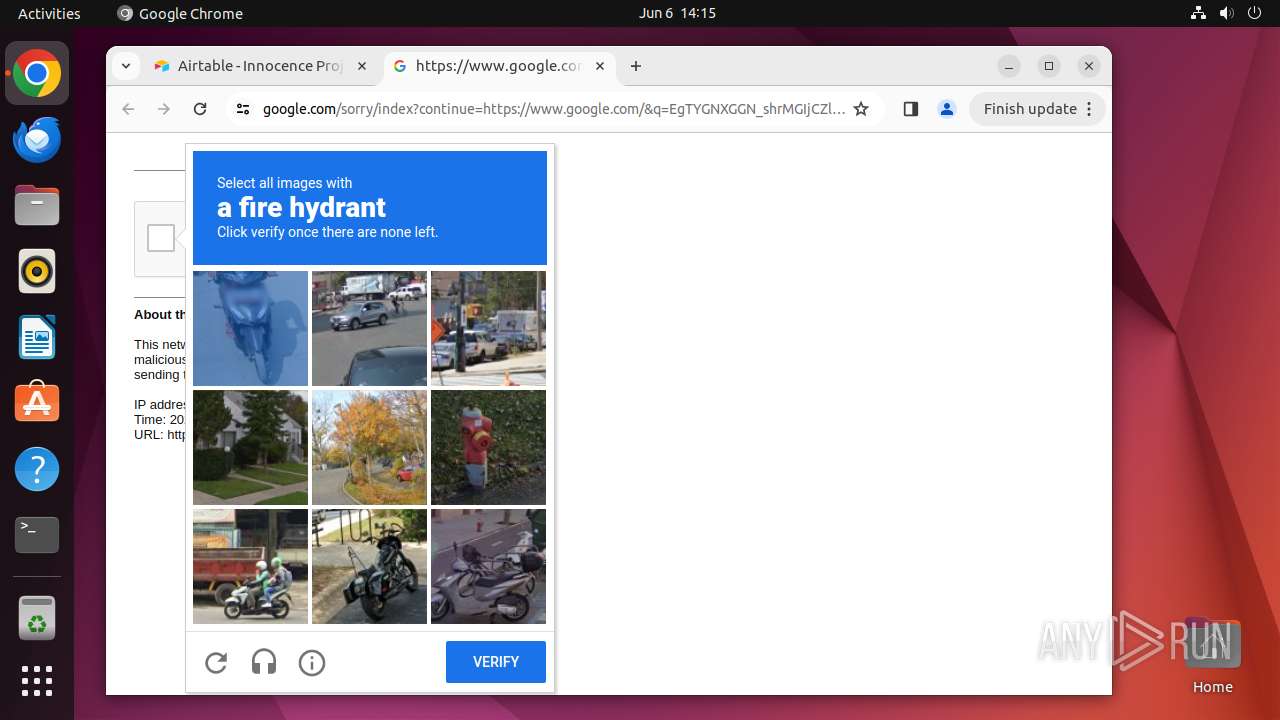Open the power menu icon in the top bar
This screenshot has height=720, width=1280.
coord(1255,13)
